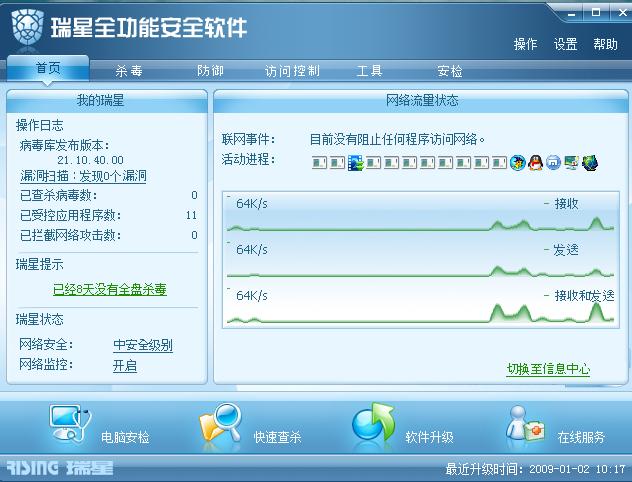Click the 软件升级 button label

coord(429,437)
